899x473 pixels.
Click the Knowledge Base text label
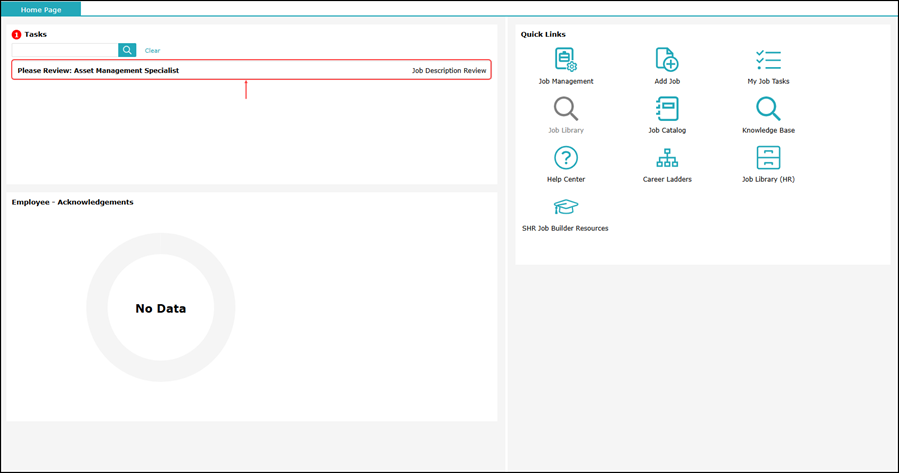pos(768,130)
